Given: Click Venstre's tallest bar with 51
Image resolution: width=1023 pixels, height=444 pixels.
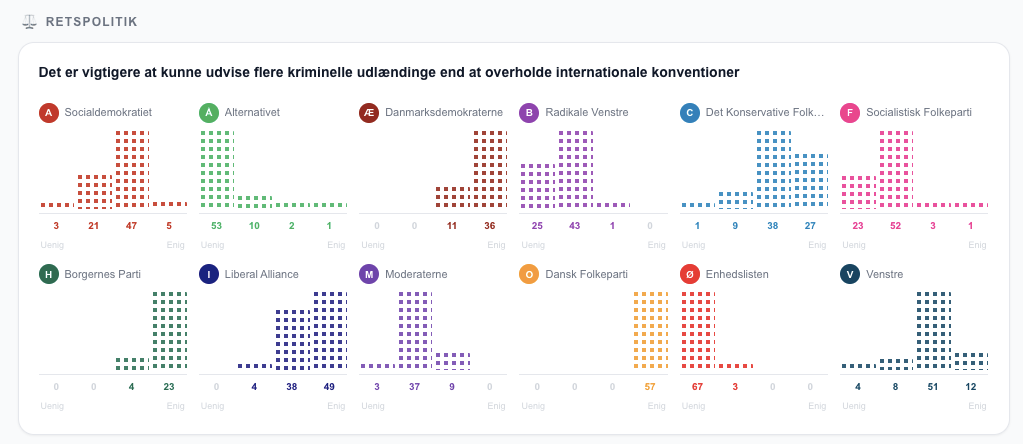Looking at the screenshot, I should coord(934,331).
